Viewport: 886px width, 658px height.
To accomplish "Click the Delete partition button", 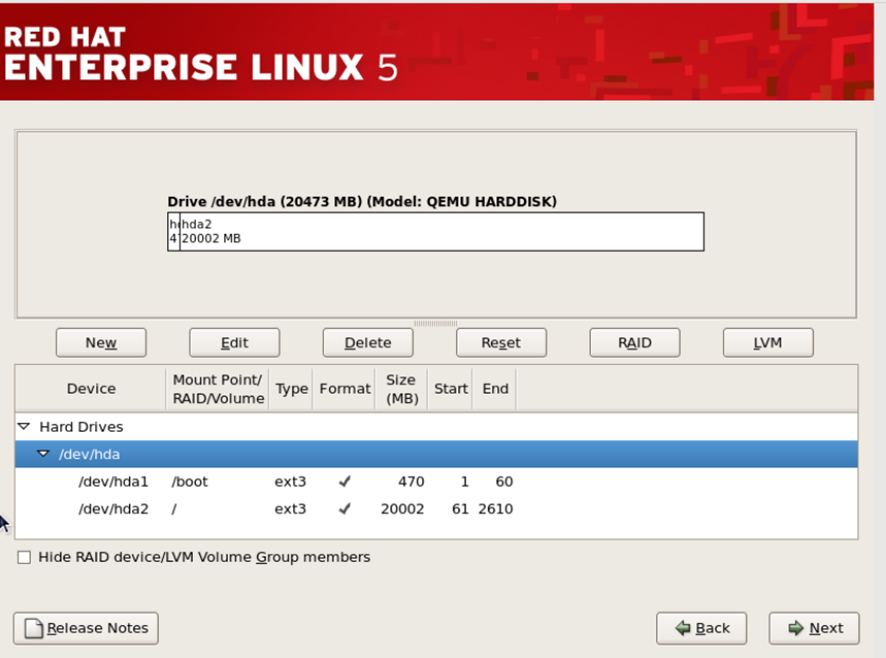I will [368, 343].
